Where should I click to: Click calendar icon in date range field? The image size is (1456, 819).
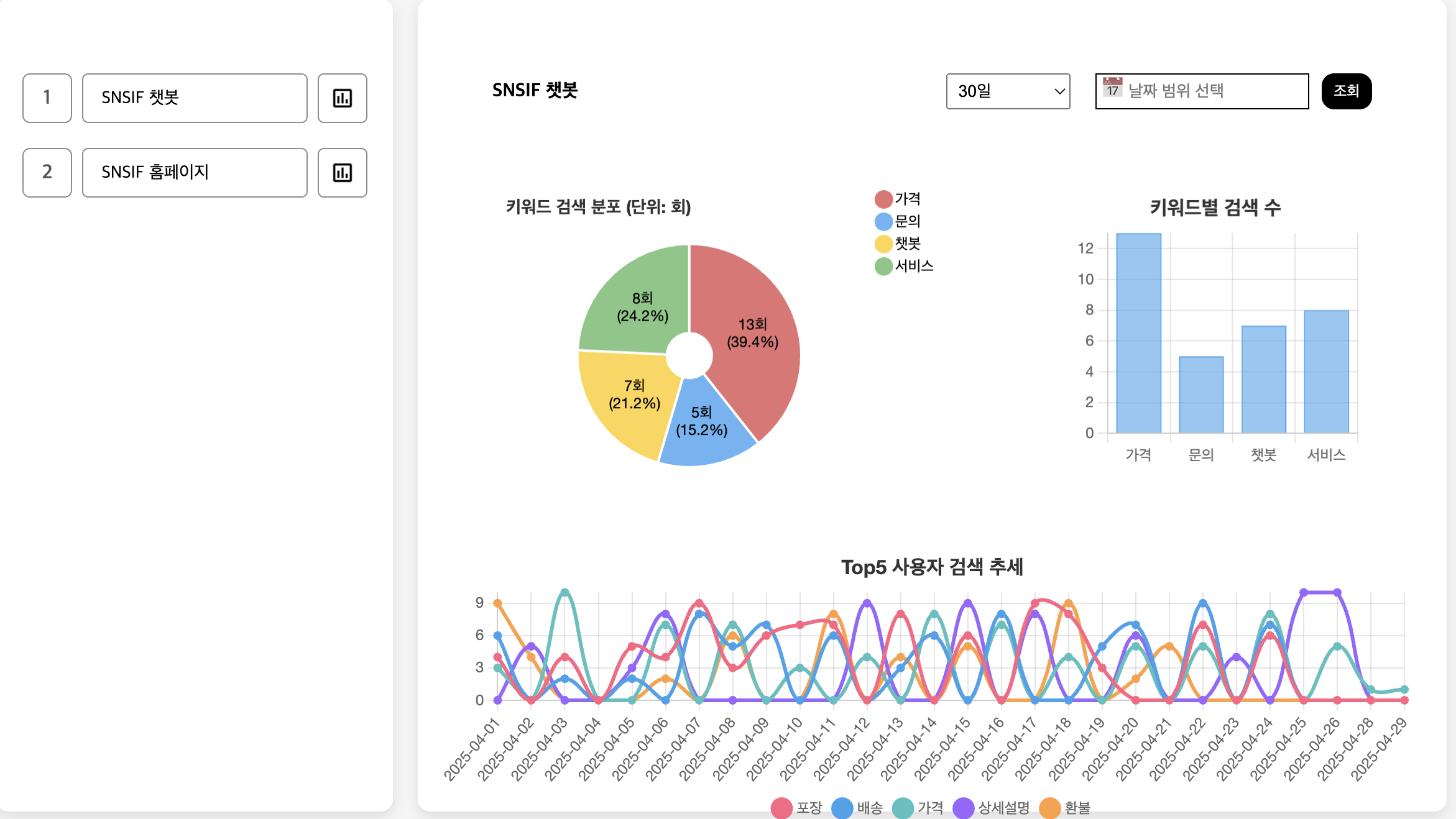click(x=1112, y=88)
